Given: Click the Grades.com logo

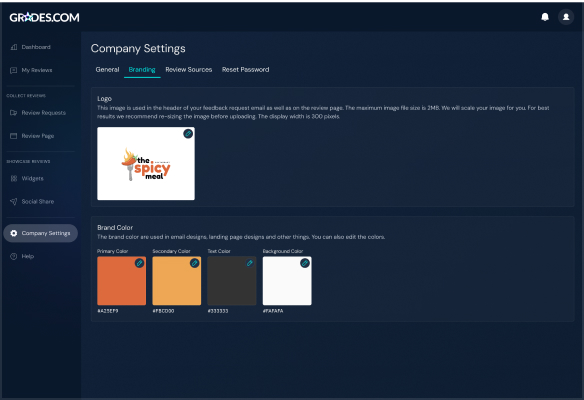Looking at the screenshot, I should [x=44, y=17].
